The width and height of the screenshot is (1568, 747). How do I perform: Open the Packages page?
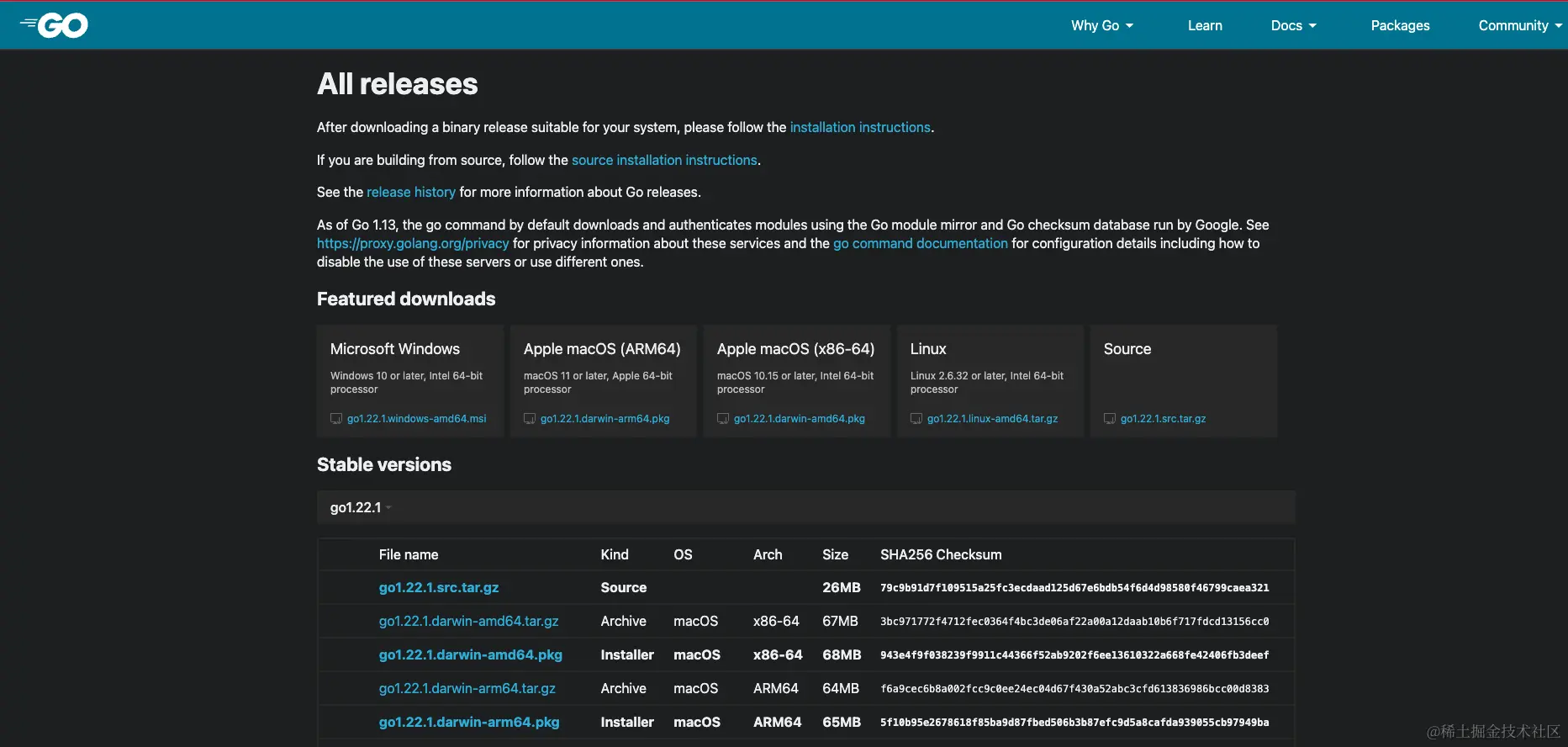[1400, 26]
